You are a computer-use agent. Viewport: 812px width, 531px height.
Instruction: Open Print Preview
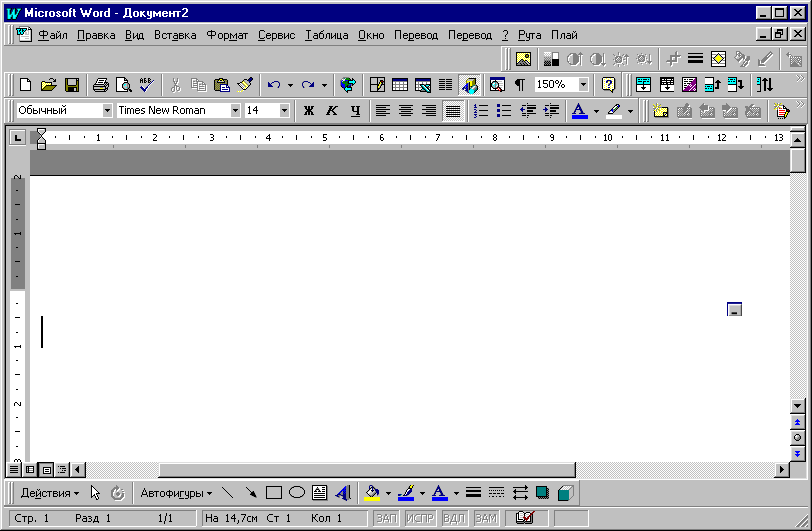click(123, 84)
